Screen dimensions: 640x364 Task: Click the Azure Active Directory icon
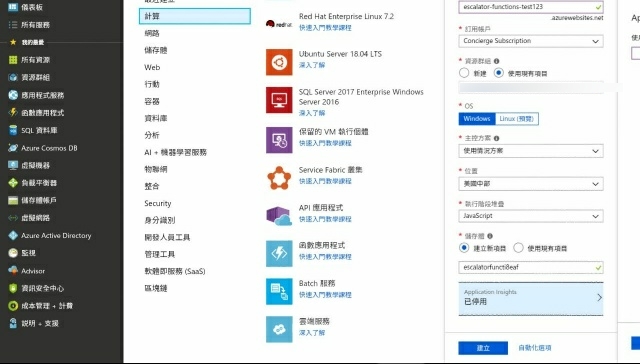pos(13,235)
